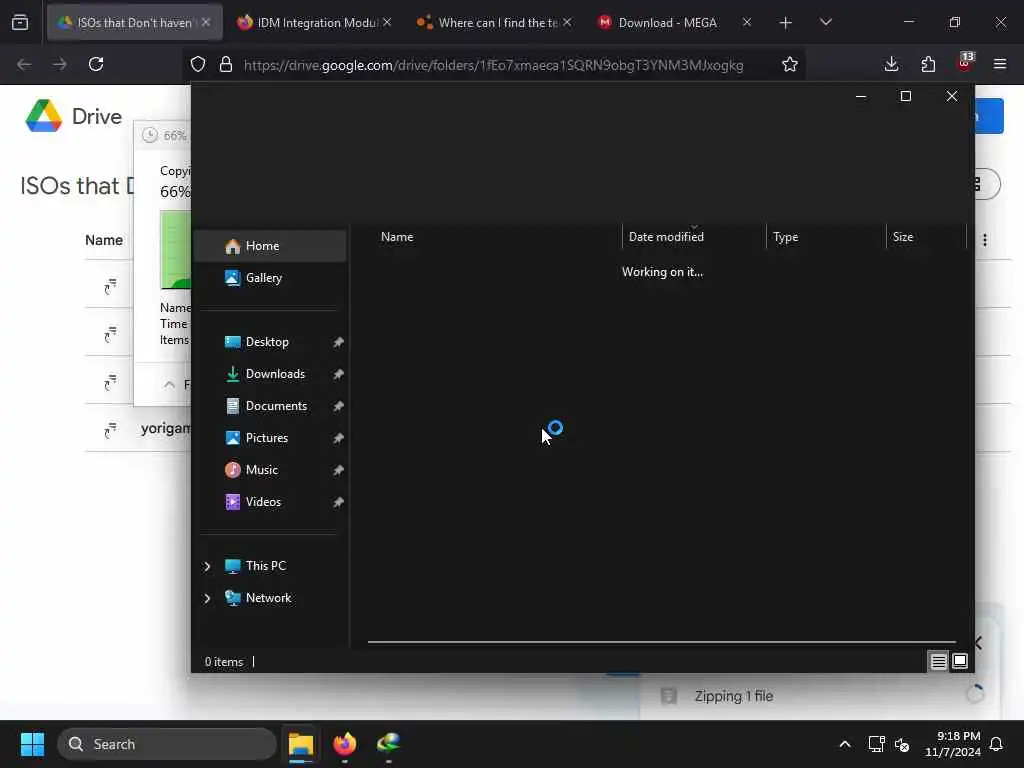Image resolution: width=1024 pixels, height=768 pixels.
Task: Click the copy progress graph bar
Action: pos(176,249)
